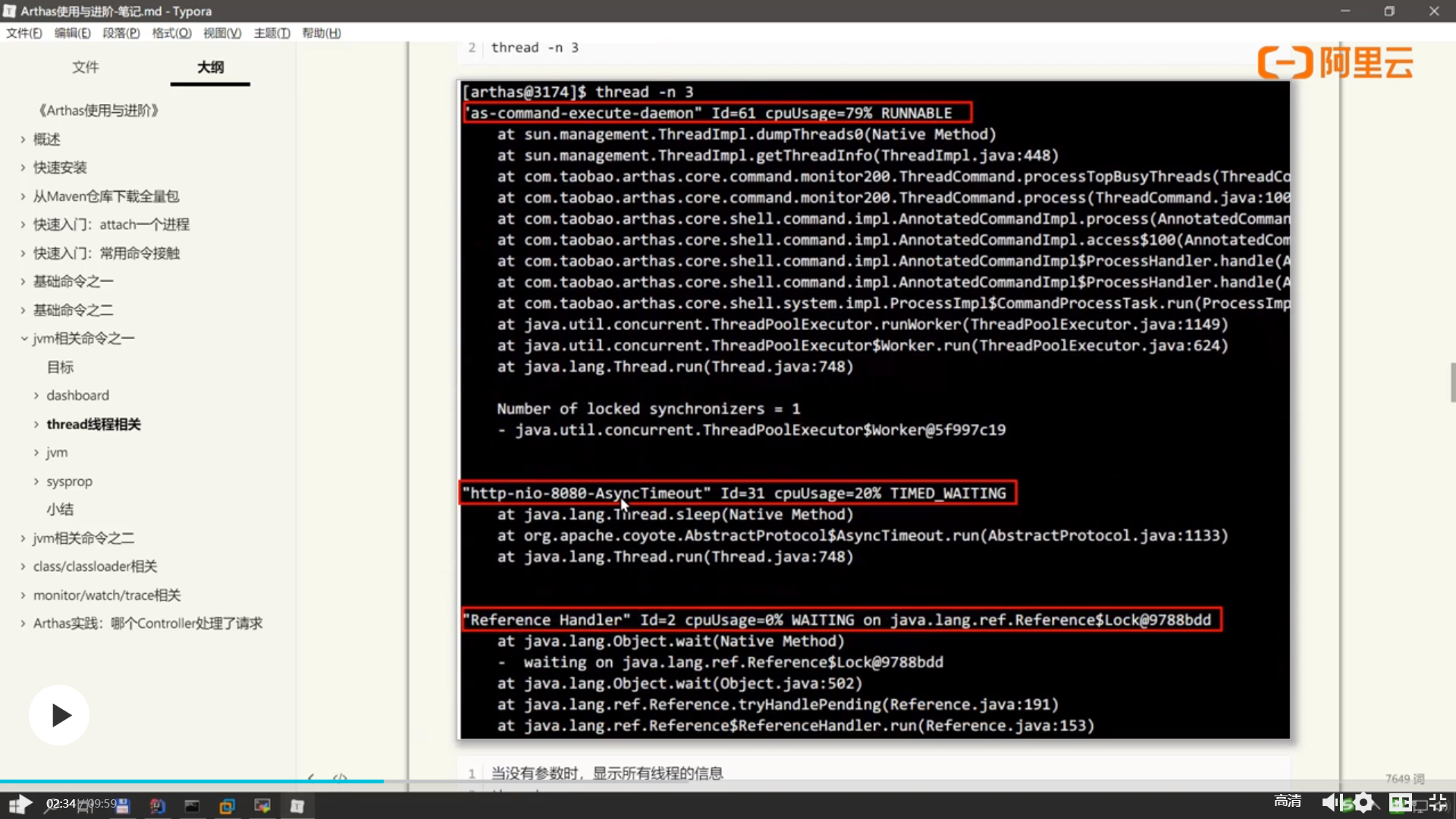Open the Typora icon on the taskbar
This screenshot has height=819, width=1456.
(x=297, y=806)
